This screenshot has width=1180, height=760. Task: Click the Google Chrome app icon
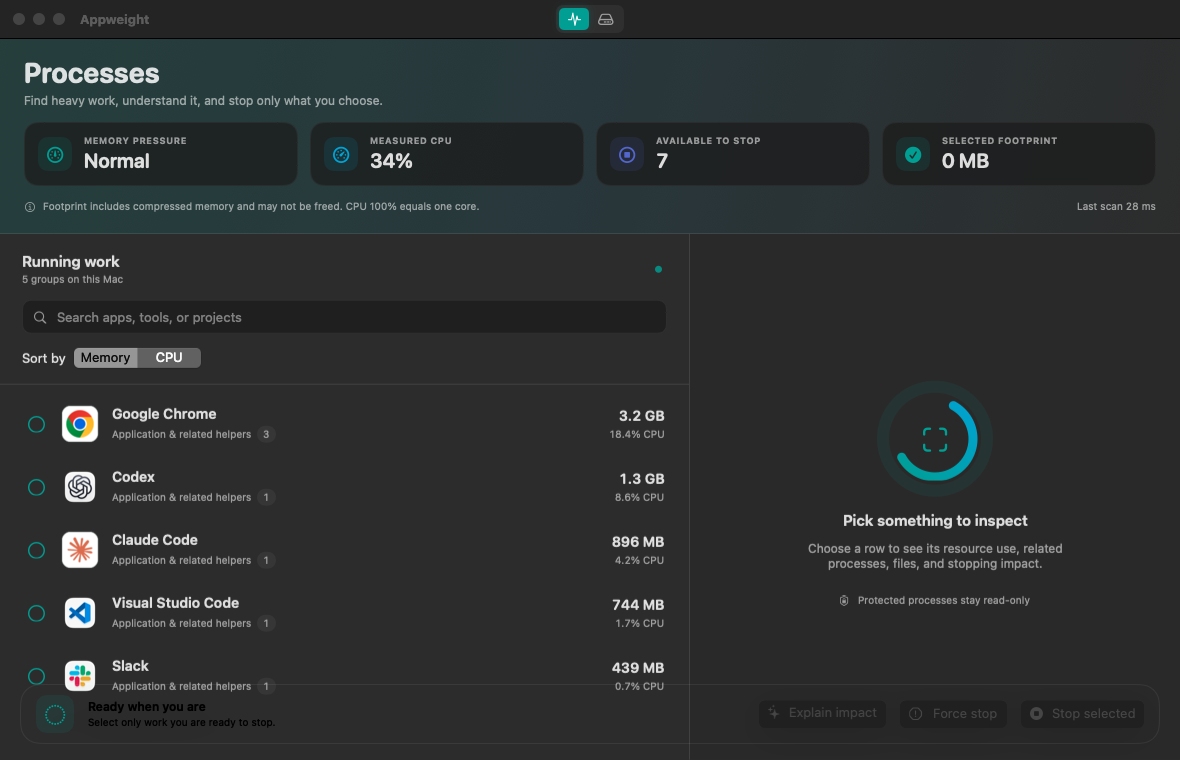tap(80, 424)
